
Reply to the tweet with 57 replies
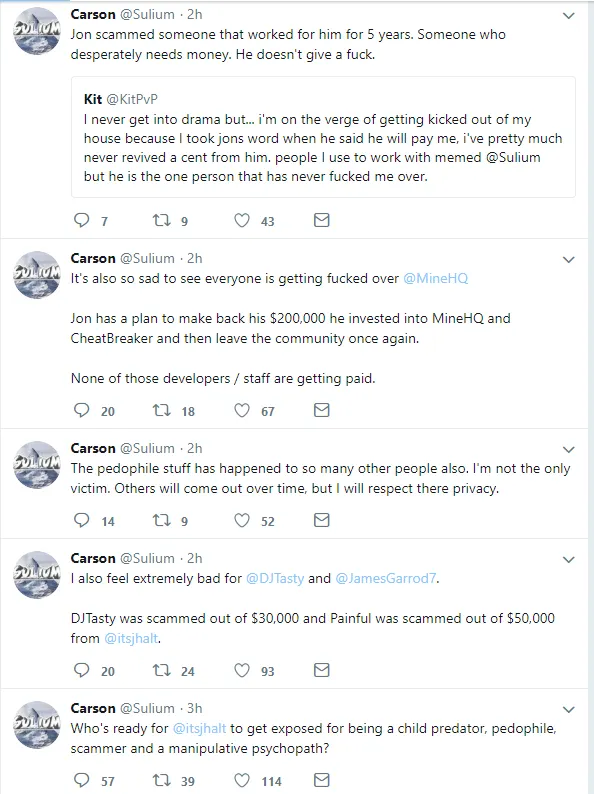click(x=82, y=780)
